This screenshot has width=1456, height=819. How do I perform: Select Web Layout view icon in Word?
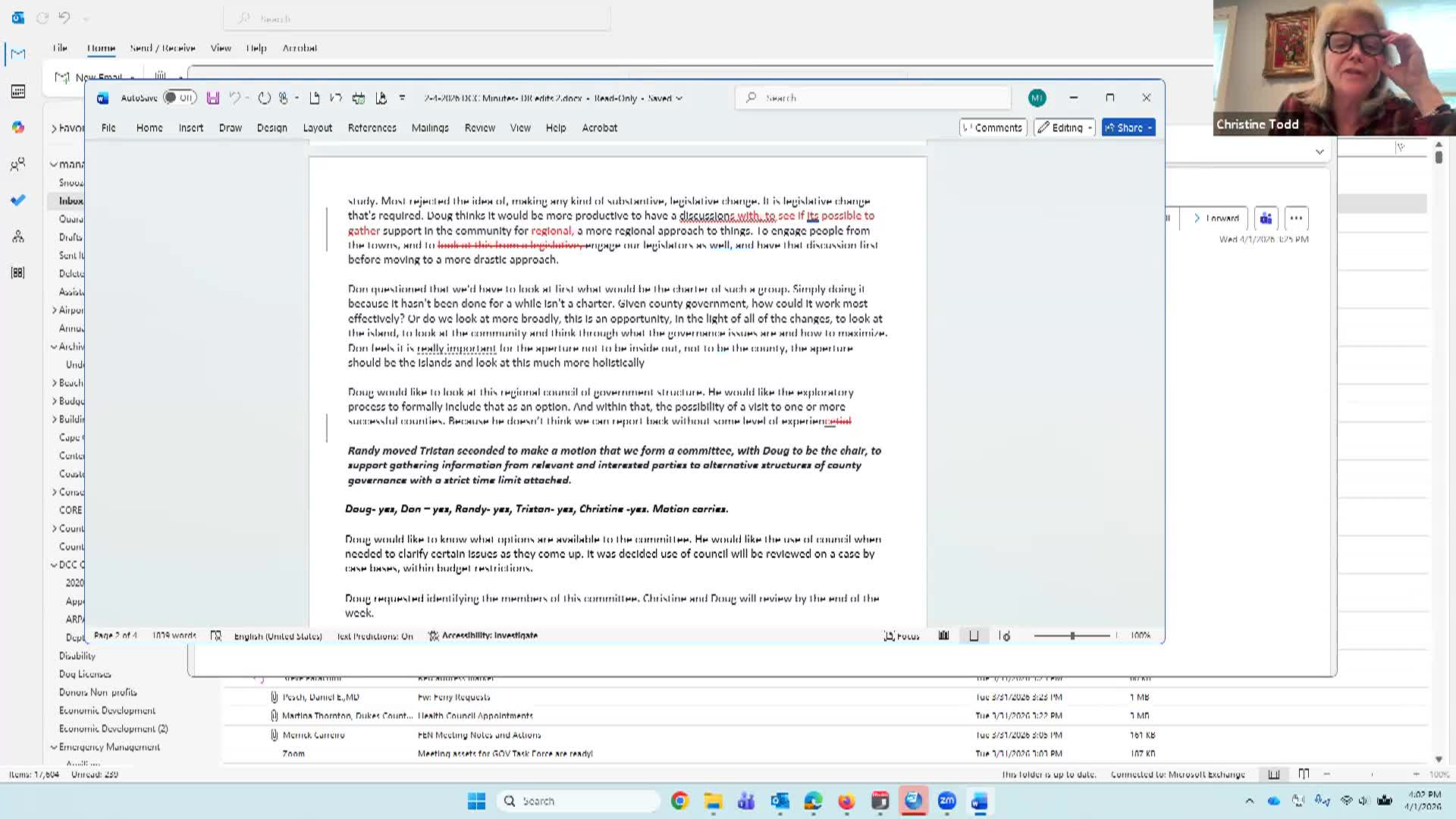(x=1005, y=635)
